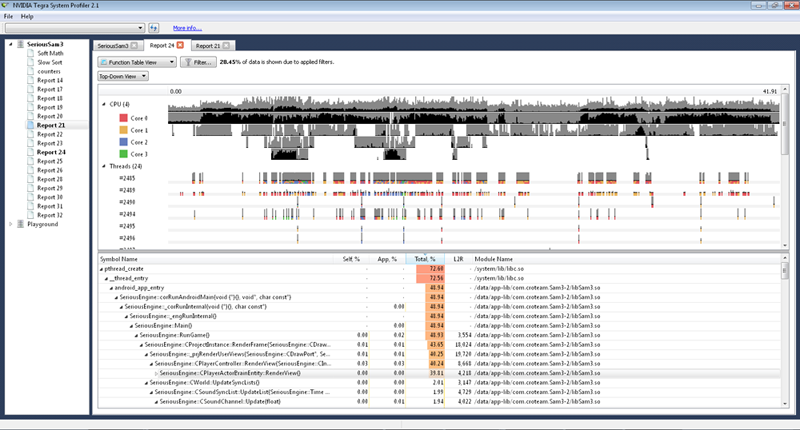
Task: Click the file icon beside Report 20
Action: [31, 116]
